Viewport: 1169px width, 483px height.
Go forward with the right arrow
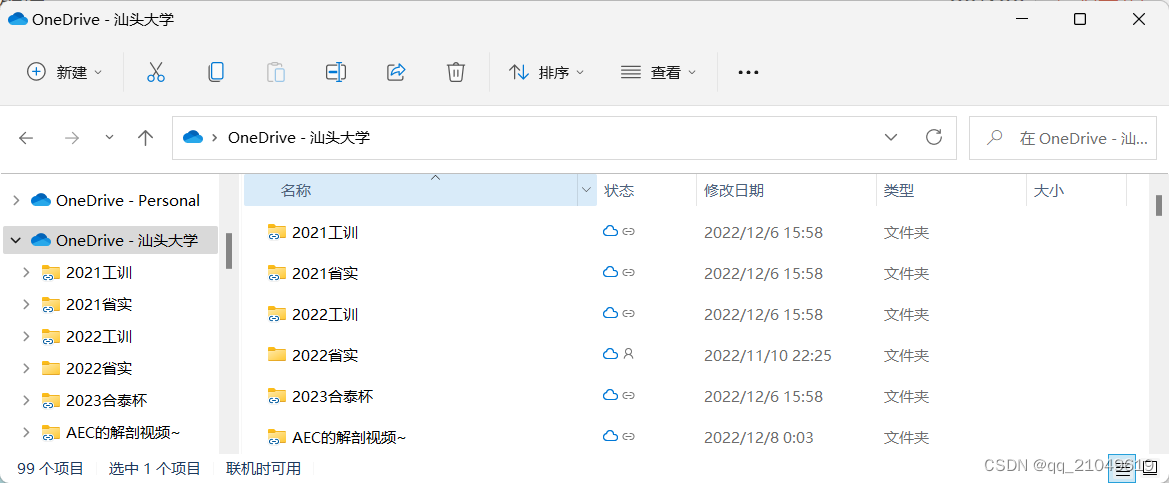(72, 138)
